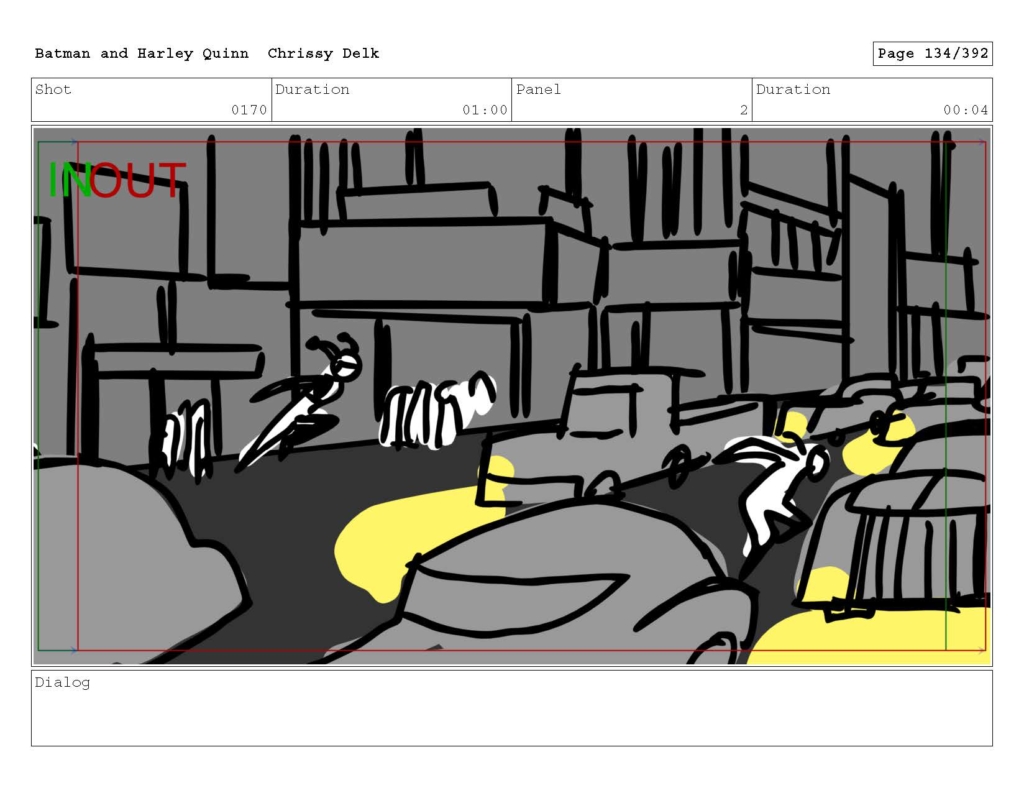The height and width of the screenshot is (793, 1024).
Task: Select the Panel number "2"
Action: tap(744, 110)
